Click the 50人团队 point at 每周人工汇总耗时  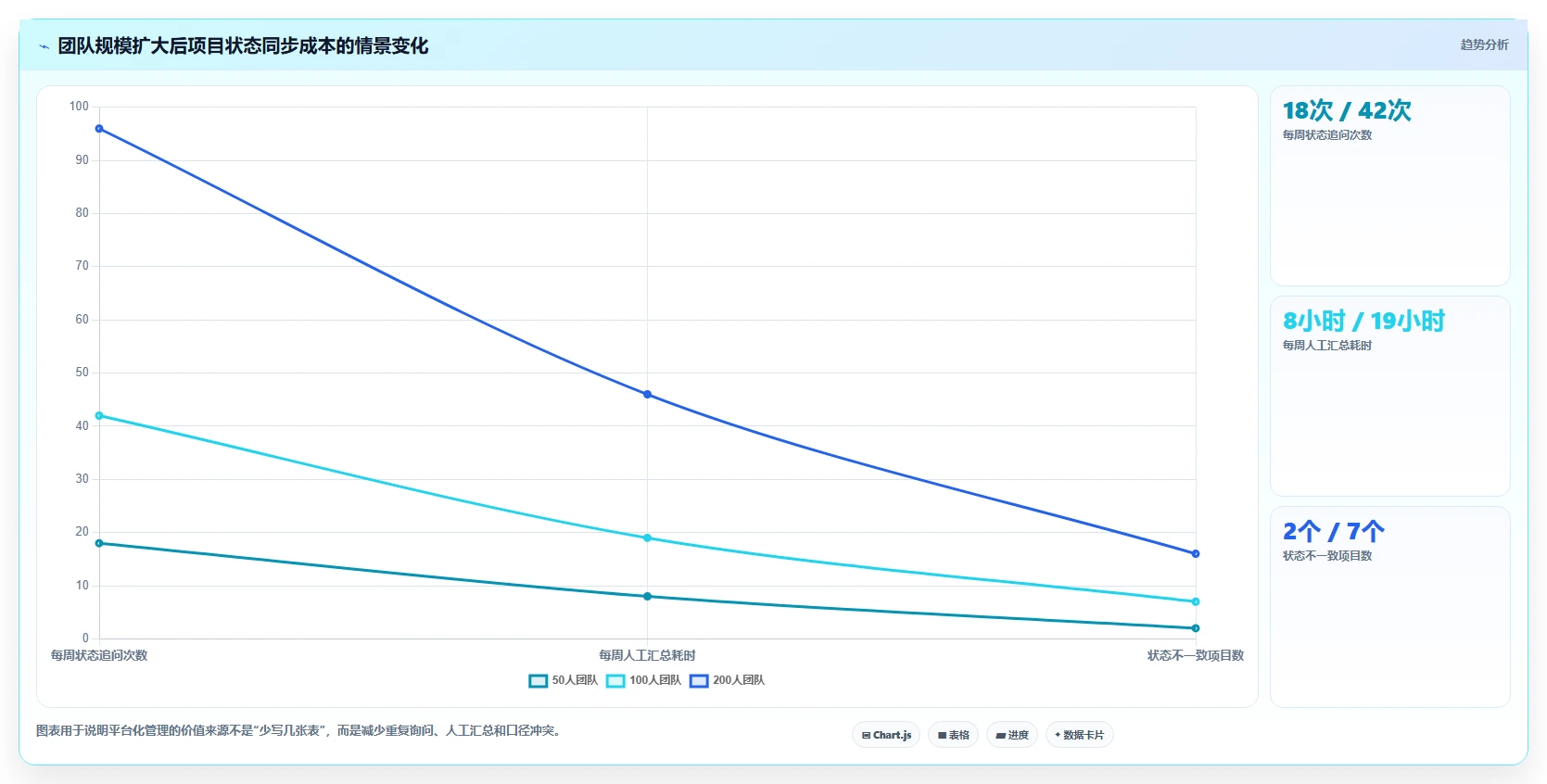point(647,597)
